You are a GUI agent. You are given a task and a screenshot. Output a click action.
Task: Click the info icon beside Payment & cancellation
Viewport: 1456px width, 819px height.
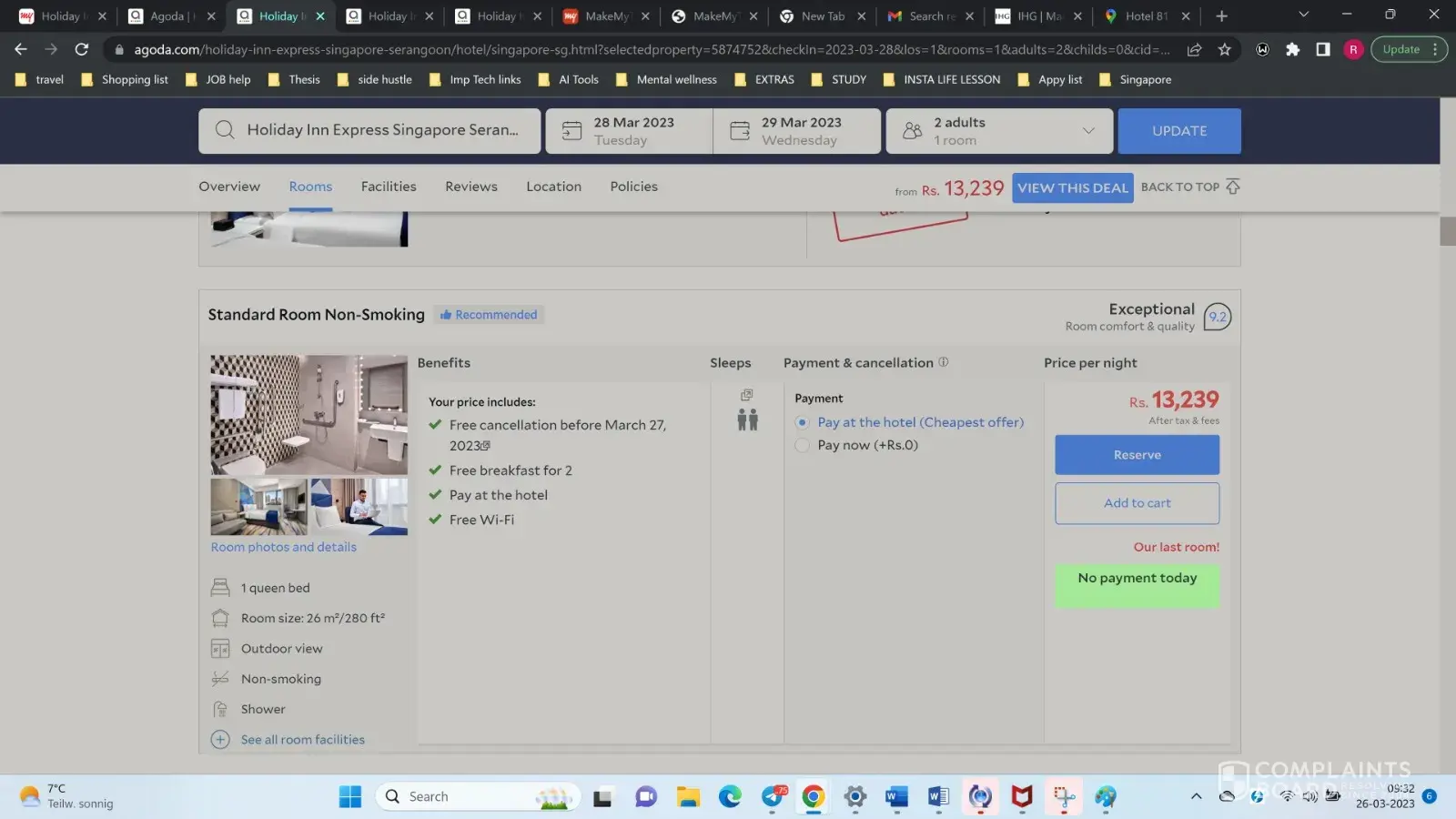(944, 362)
